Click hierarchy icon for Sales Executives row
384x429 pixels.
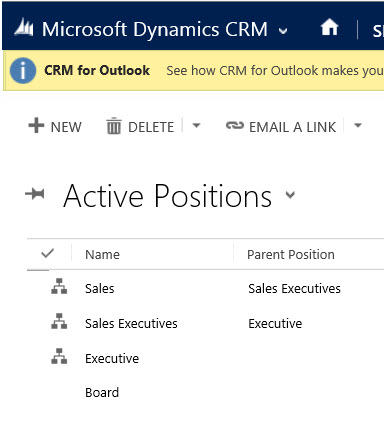[59, 321]
